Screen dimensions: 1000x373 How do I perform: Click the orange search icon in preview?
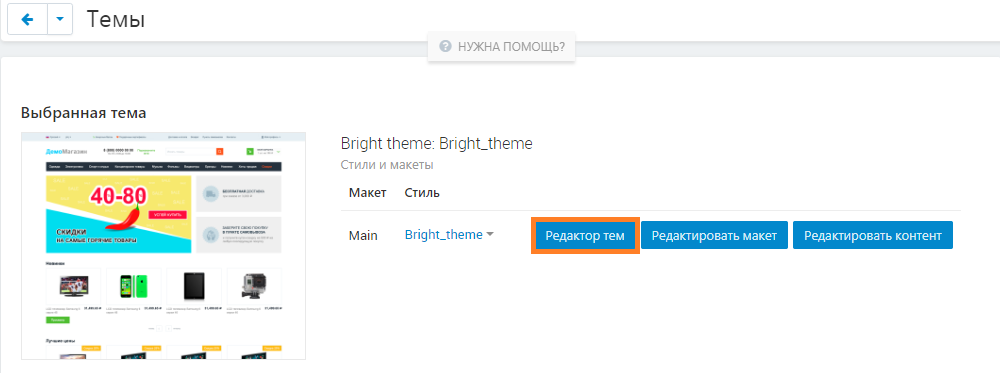219,152
